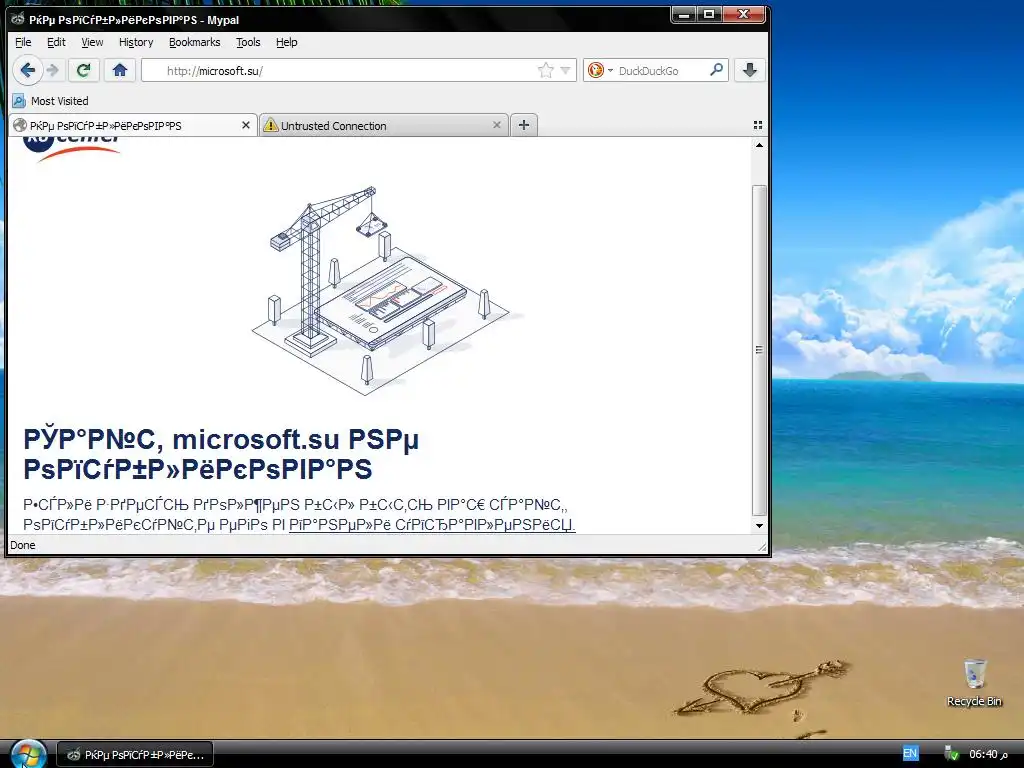Click the Mypal window title bar icon
Viewport: 1024px width, 768px height.
18,19
